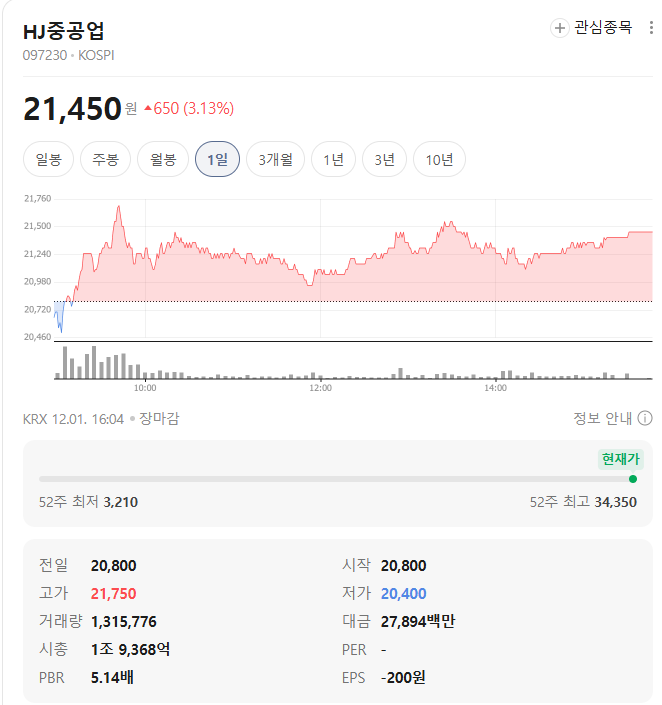
Task: Click the EPS value -200원
Action: coord(403,677)
